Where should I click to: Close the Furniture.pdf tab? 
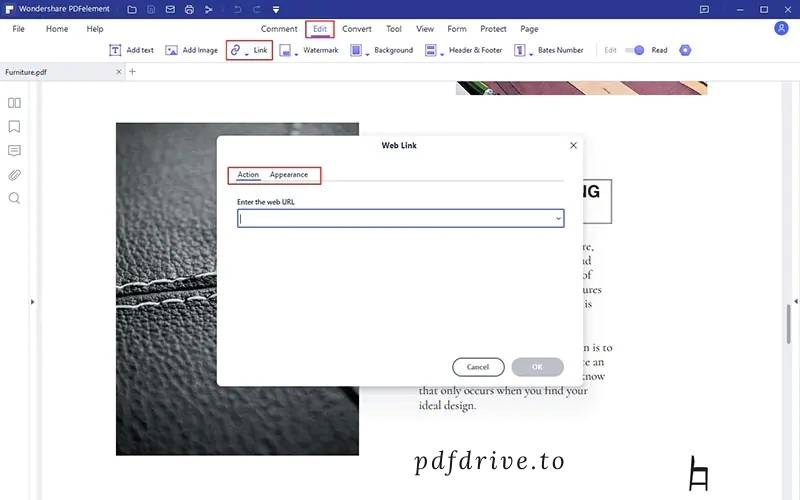click(x=118, y=72)
